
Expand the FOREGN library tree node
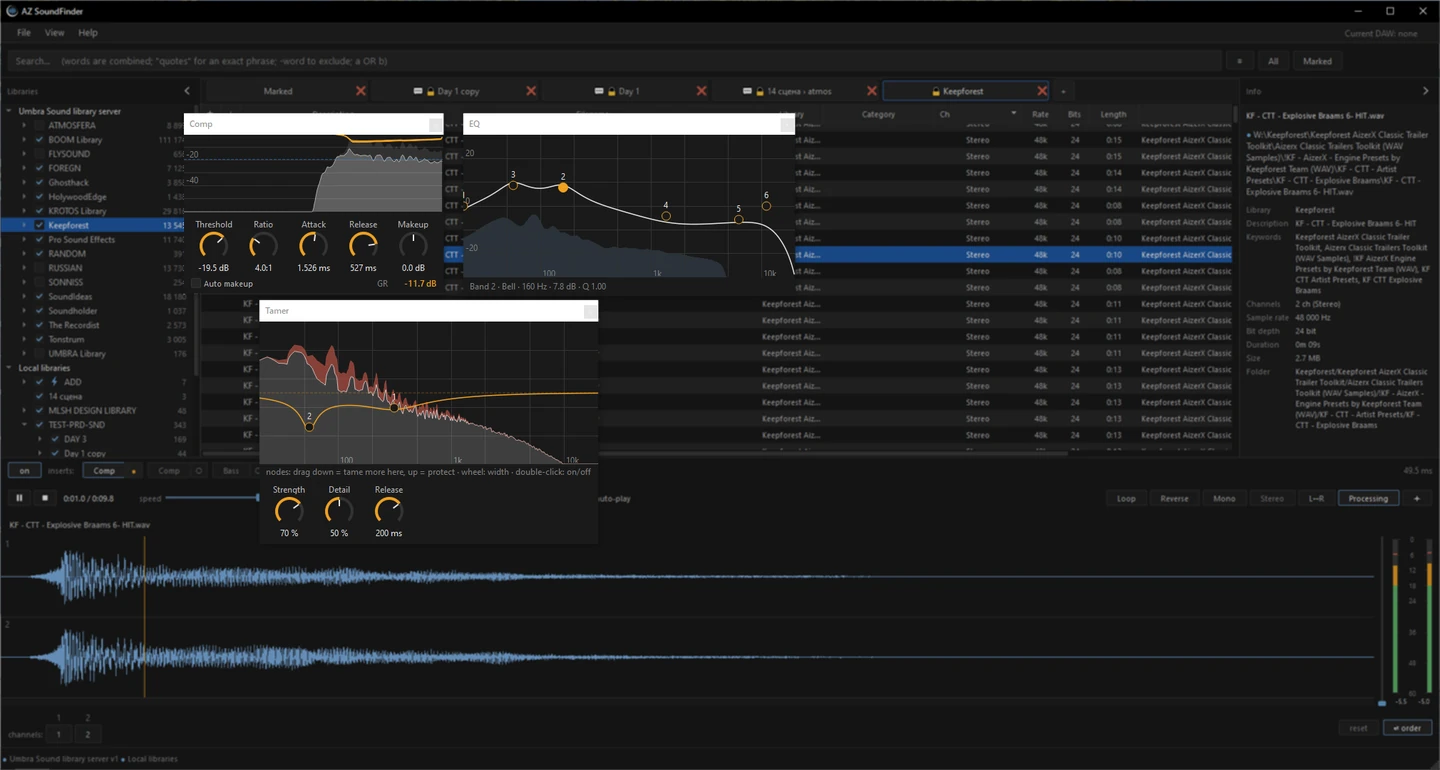tap(25, 169)
